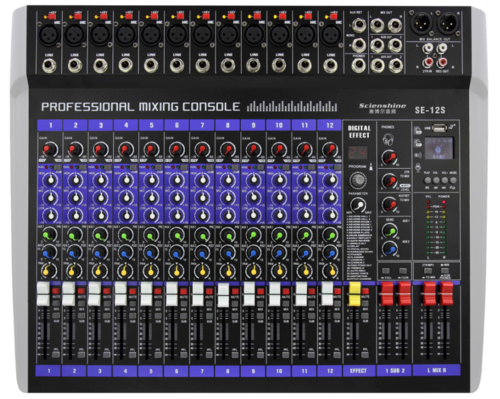Click the channel 7 MID EQ knob
The width and height of the screenshot is (500, 399).
(202, 198)
